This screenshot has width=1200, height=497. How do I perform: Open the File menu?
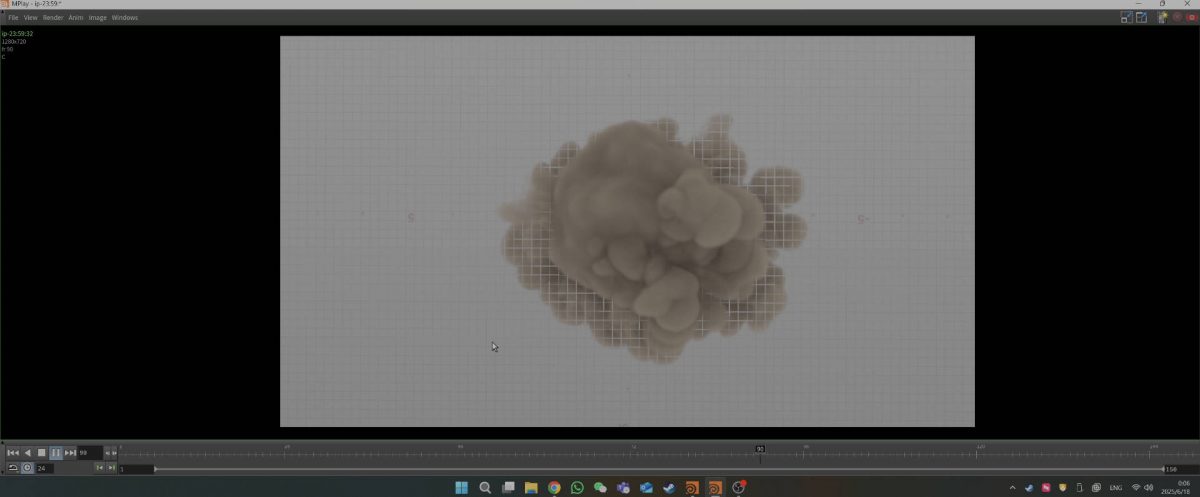pos(13,18)
